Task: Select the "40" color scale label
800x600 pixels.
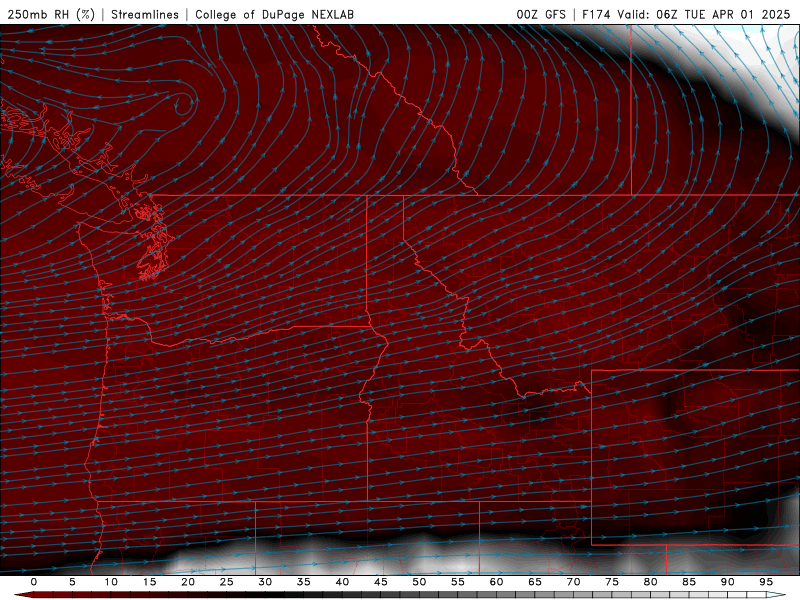Action: coord(342,582)
